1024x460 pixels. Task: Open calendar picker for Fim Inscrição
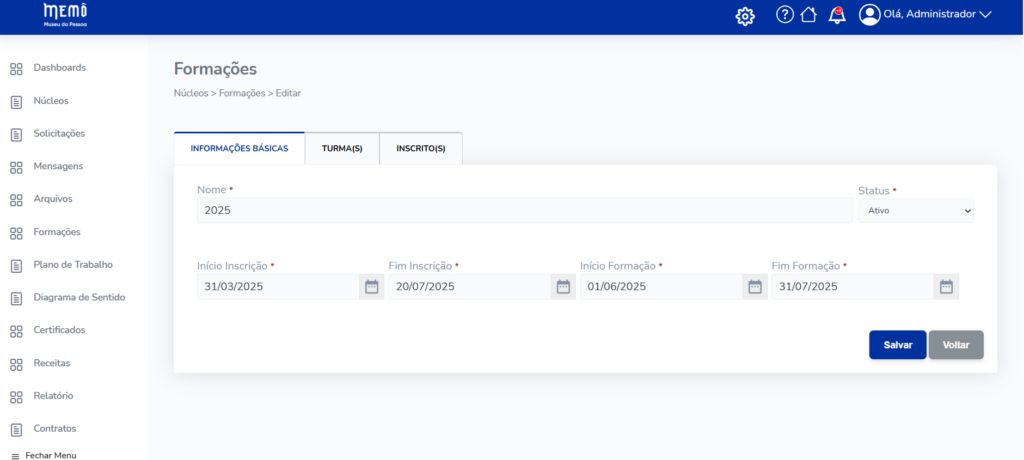(563, 287)
